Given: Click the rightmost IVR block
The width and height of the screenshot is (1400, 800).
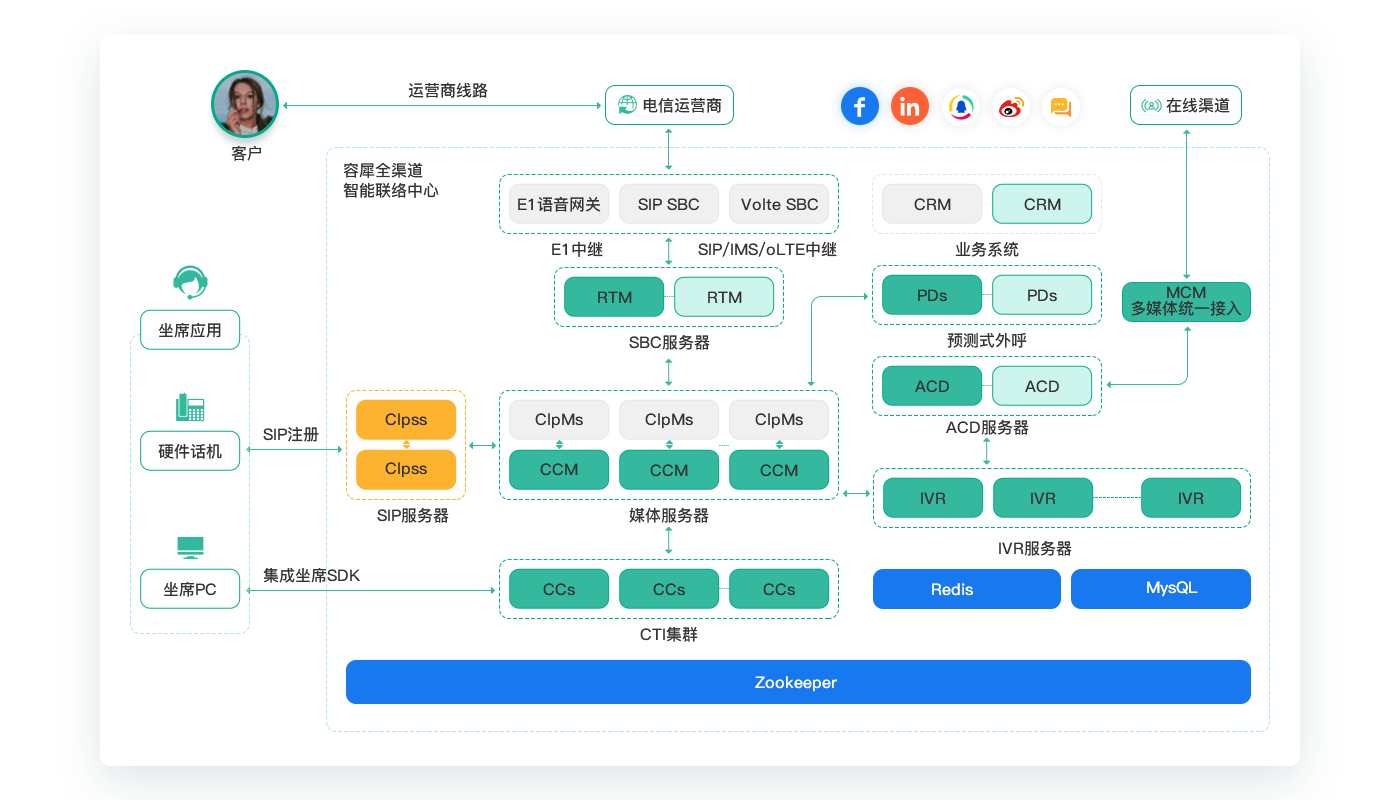Looking at the screenshot, I should (x=1190, y=497).
